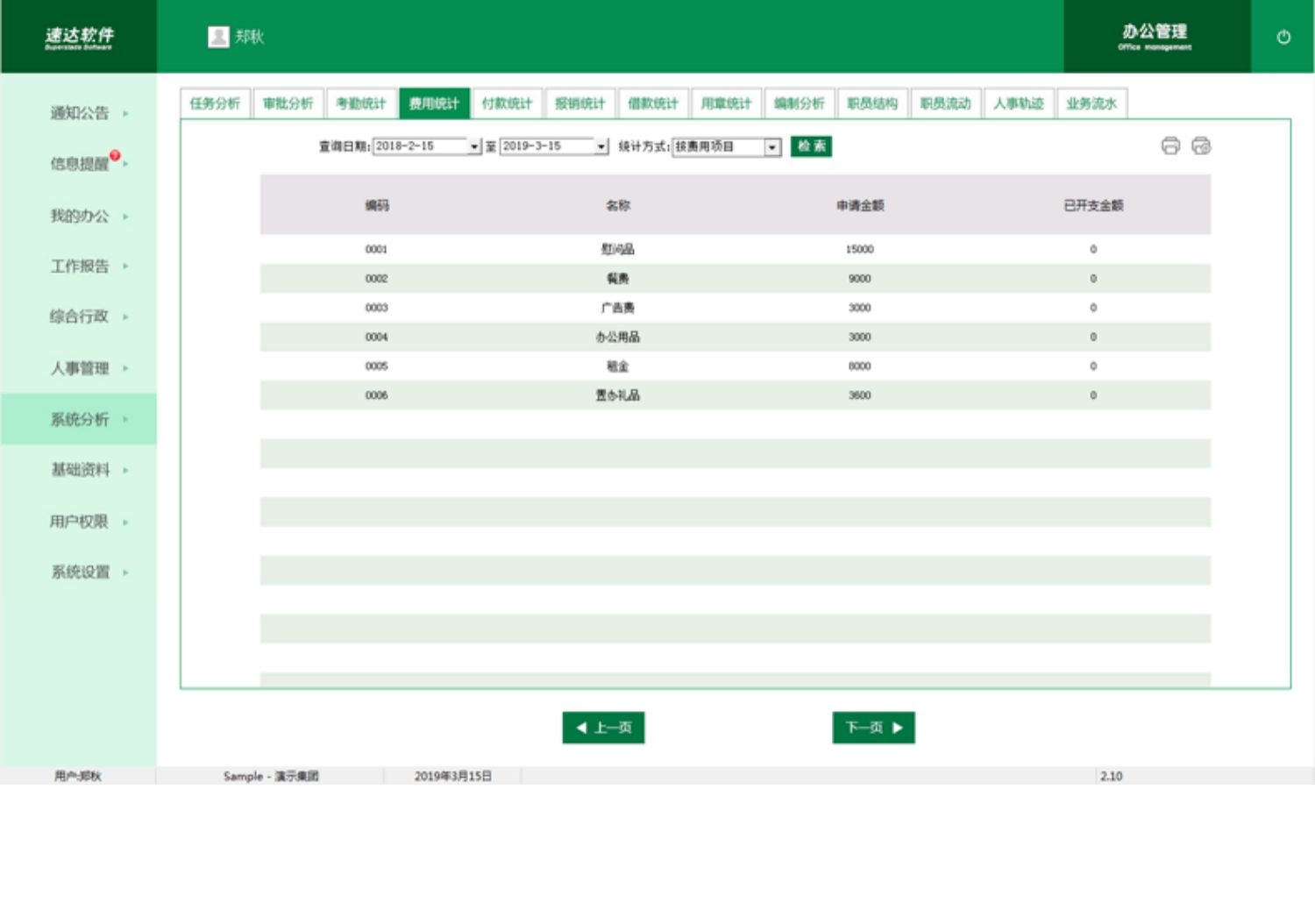Select the 费用统计 tab

(434, 103)
